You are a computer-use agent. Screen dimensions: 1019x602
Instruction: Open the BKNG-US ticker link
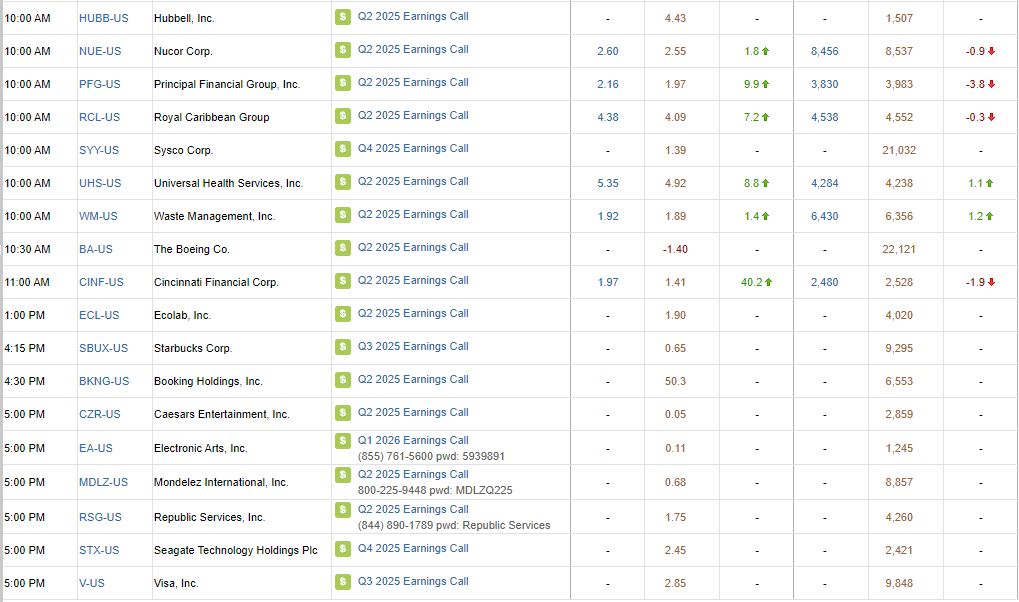pos(104,382)
